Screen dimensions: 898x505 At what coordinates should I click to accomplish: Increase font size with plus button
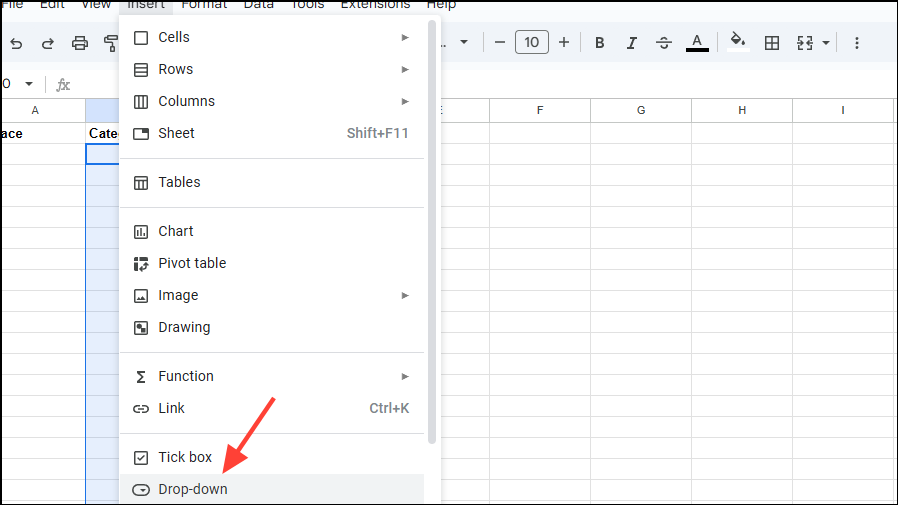564,42
